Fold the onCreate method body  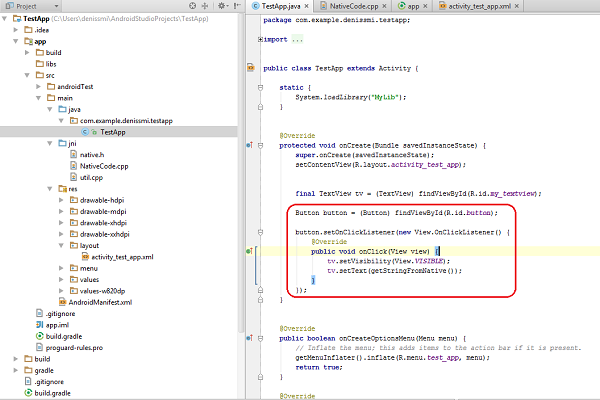[261, 145]
